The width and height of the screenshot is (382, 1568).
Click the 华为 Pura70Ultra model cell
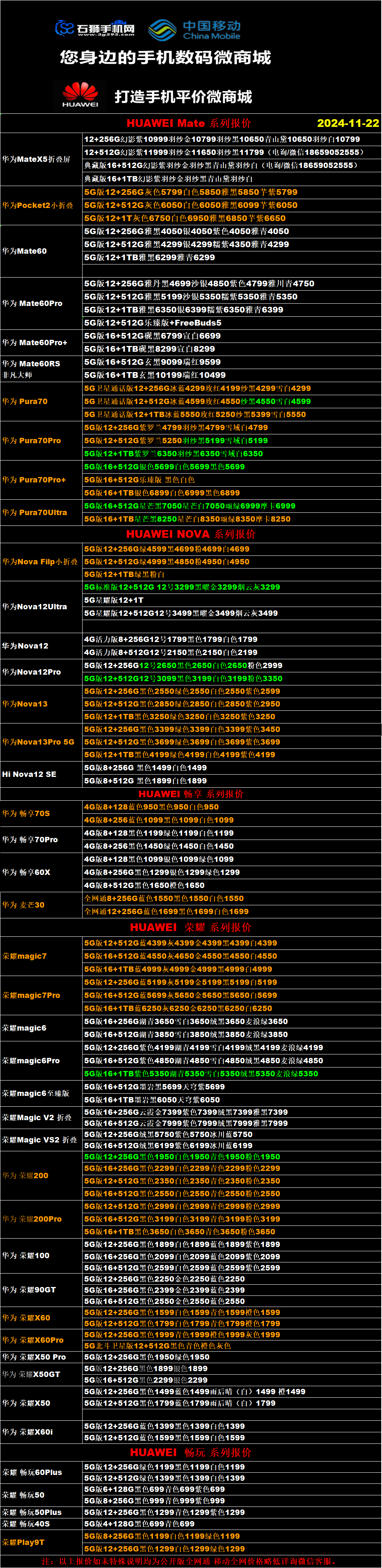pos(41,512)
